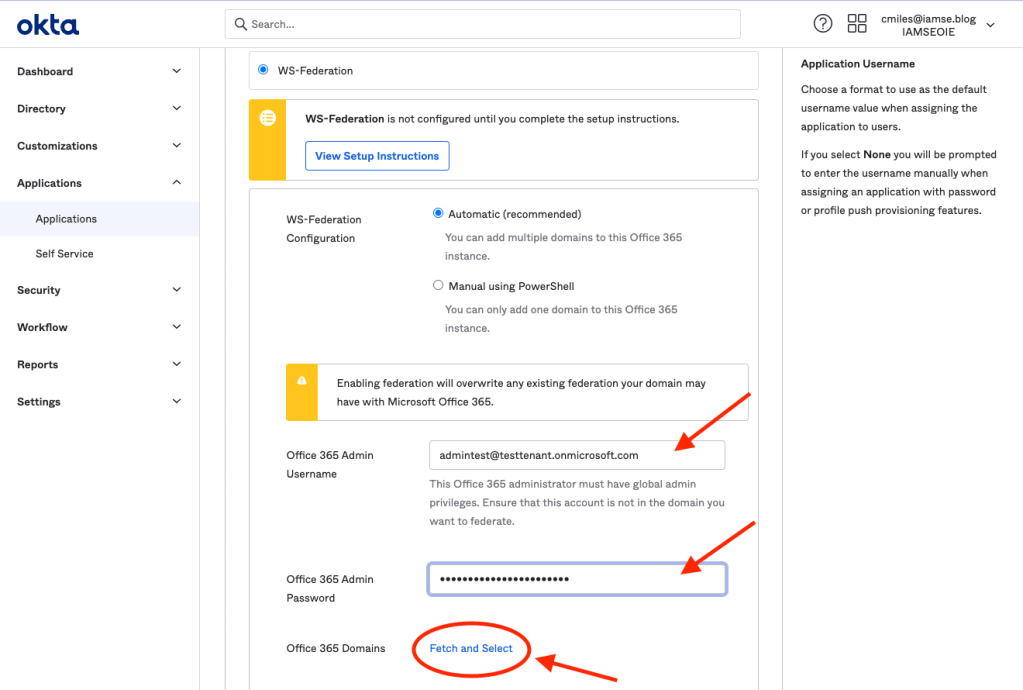Screen dimensions: 1023x690
Task: Go to Applications sub-menu item
Action: (x=66, y=219)
